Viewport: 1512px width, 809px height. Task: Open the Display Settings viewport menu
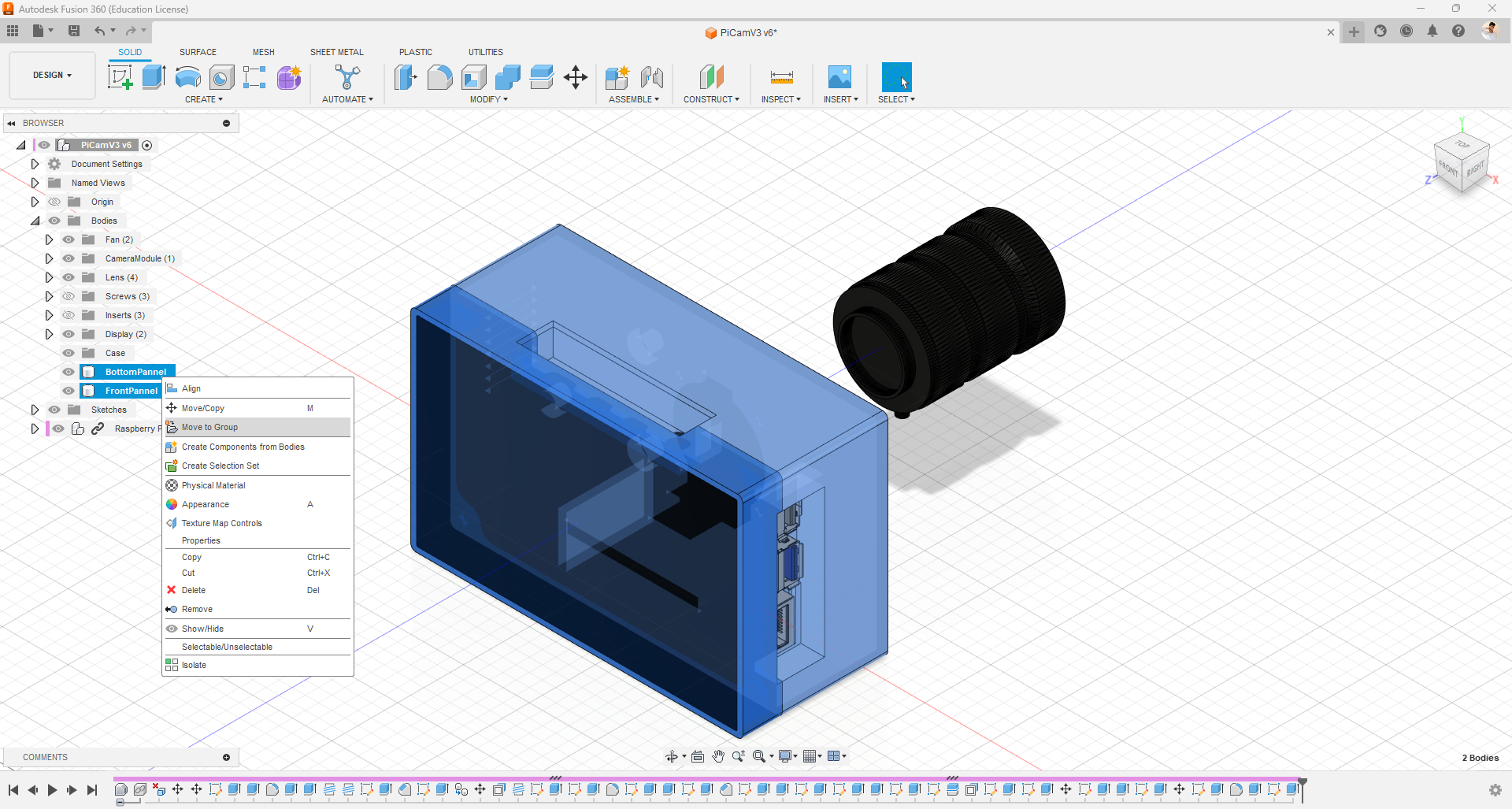coord(787,756)
